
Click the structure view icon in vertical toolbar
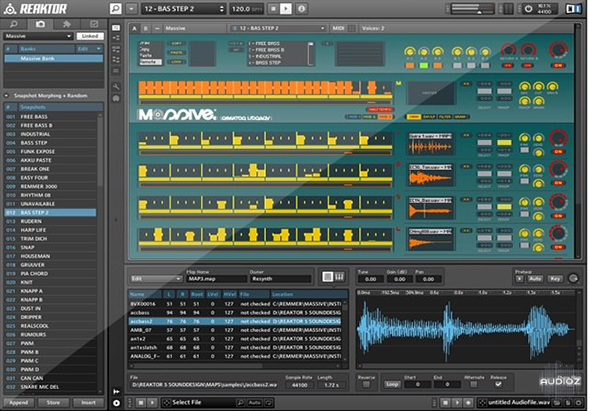pos(116,38)
